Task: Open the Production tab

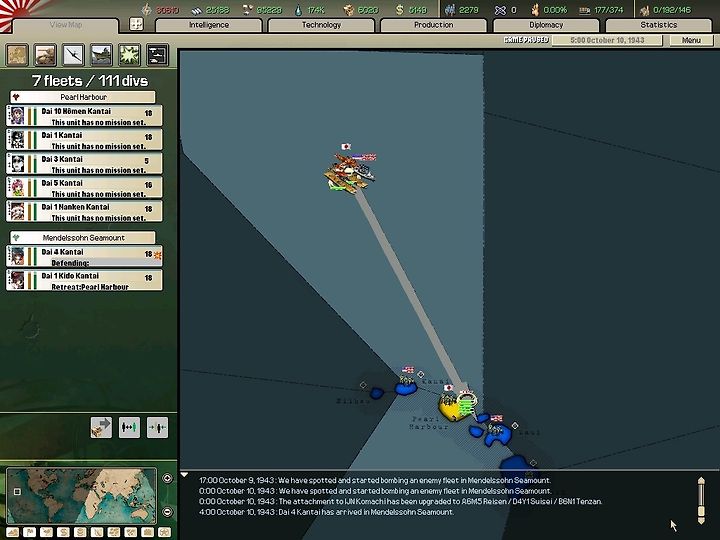Action: click(434, 25)
